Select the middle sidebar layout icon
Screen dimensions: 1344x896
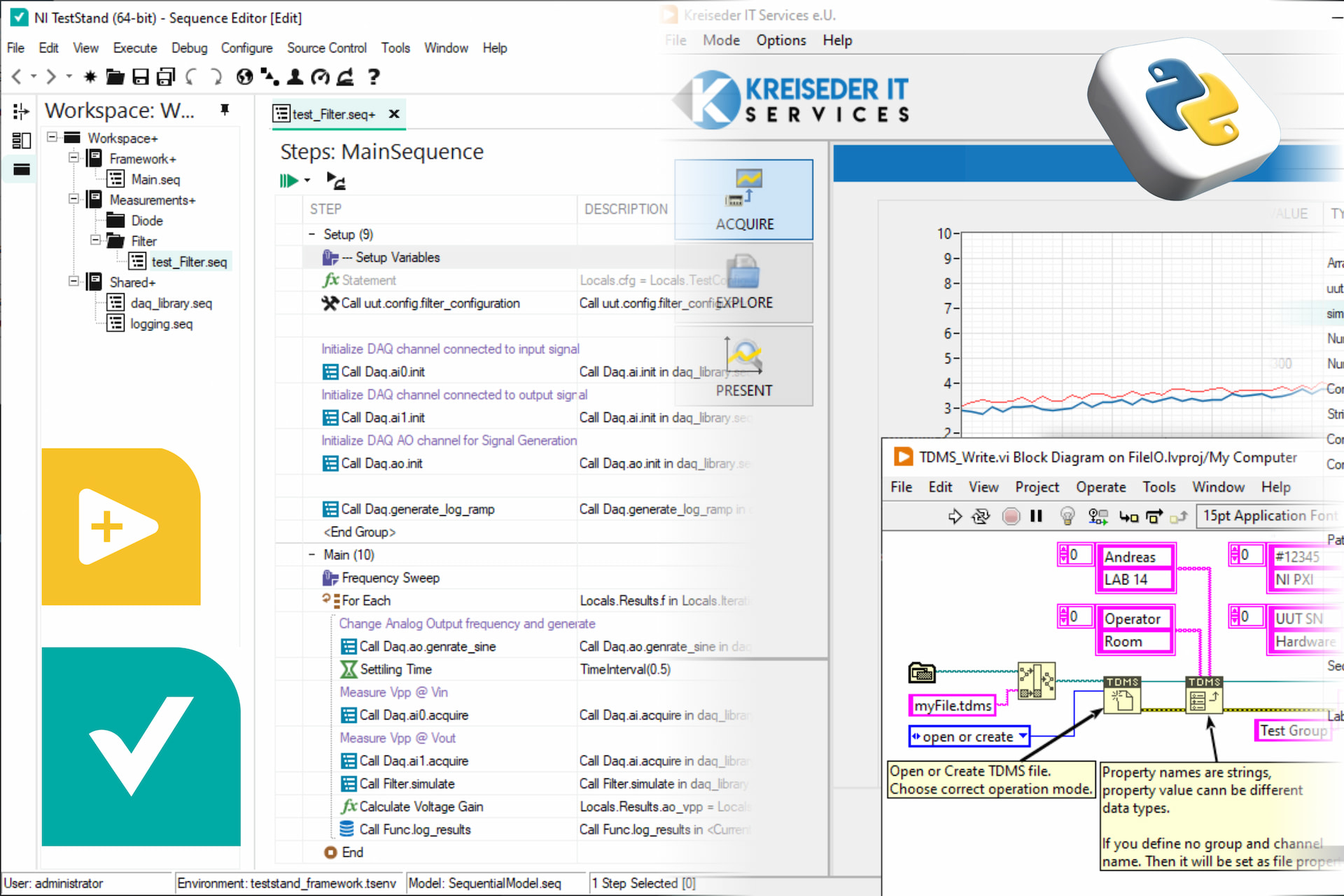tap(21, 140)
